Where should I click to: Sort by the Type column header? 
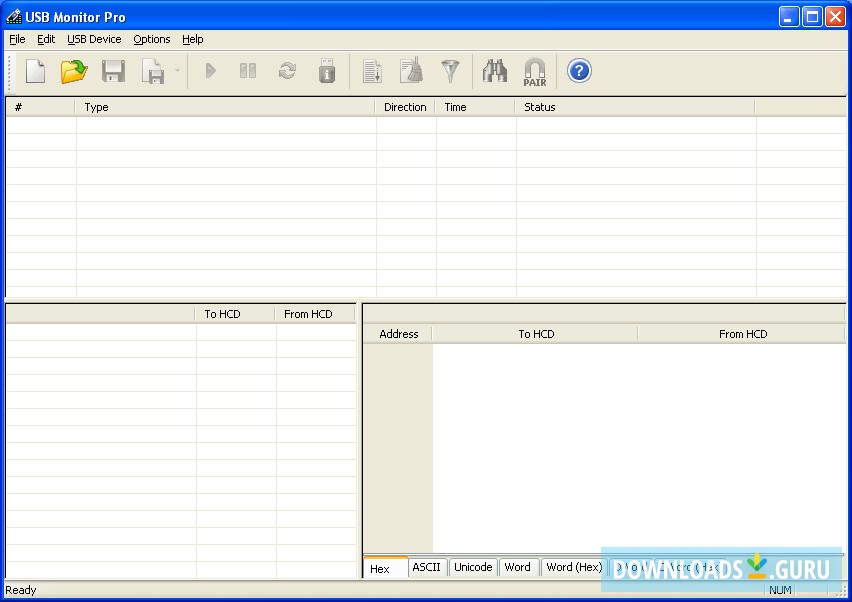pyautogui.click(x=225, y=107)
